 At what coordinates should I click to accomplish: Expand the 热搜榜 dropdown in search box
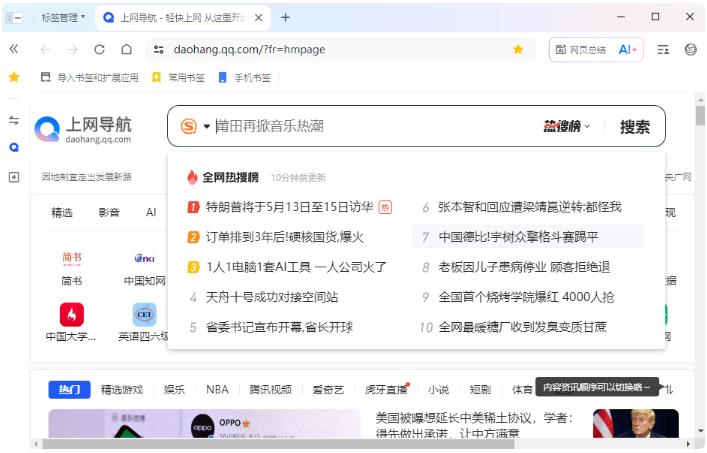tap(566, 126)
